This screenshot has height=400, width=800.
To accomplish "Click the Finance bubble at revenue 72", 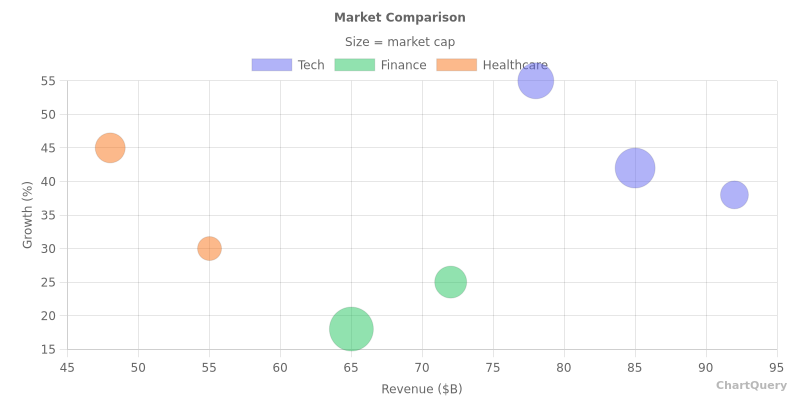I will tap(450, 282).
